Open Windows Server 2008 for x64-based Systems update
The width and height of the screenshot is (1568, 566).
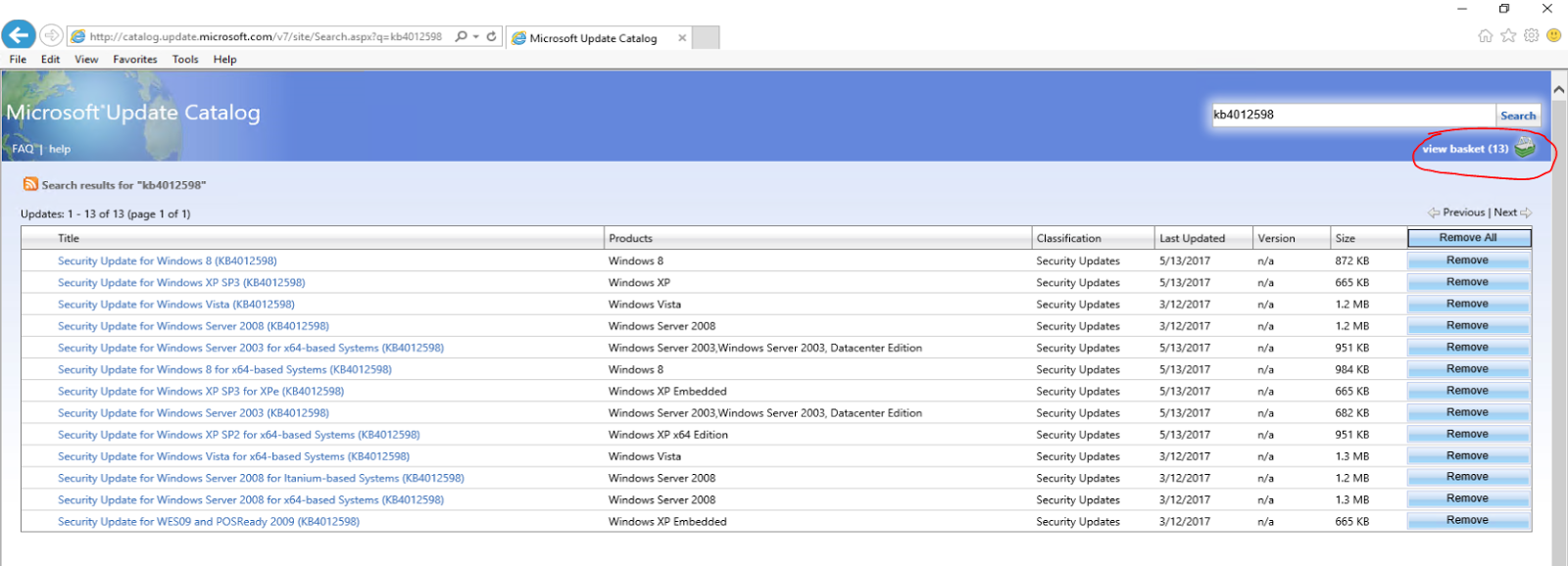tap(250, 499)
